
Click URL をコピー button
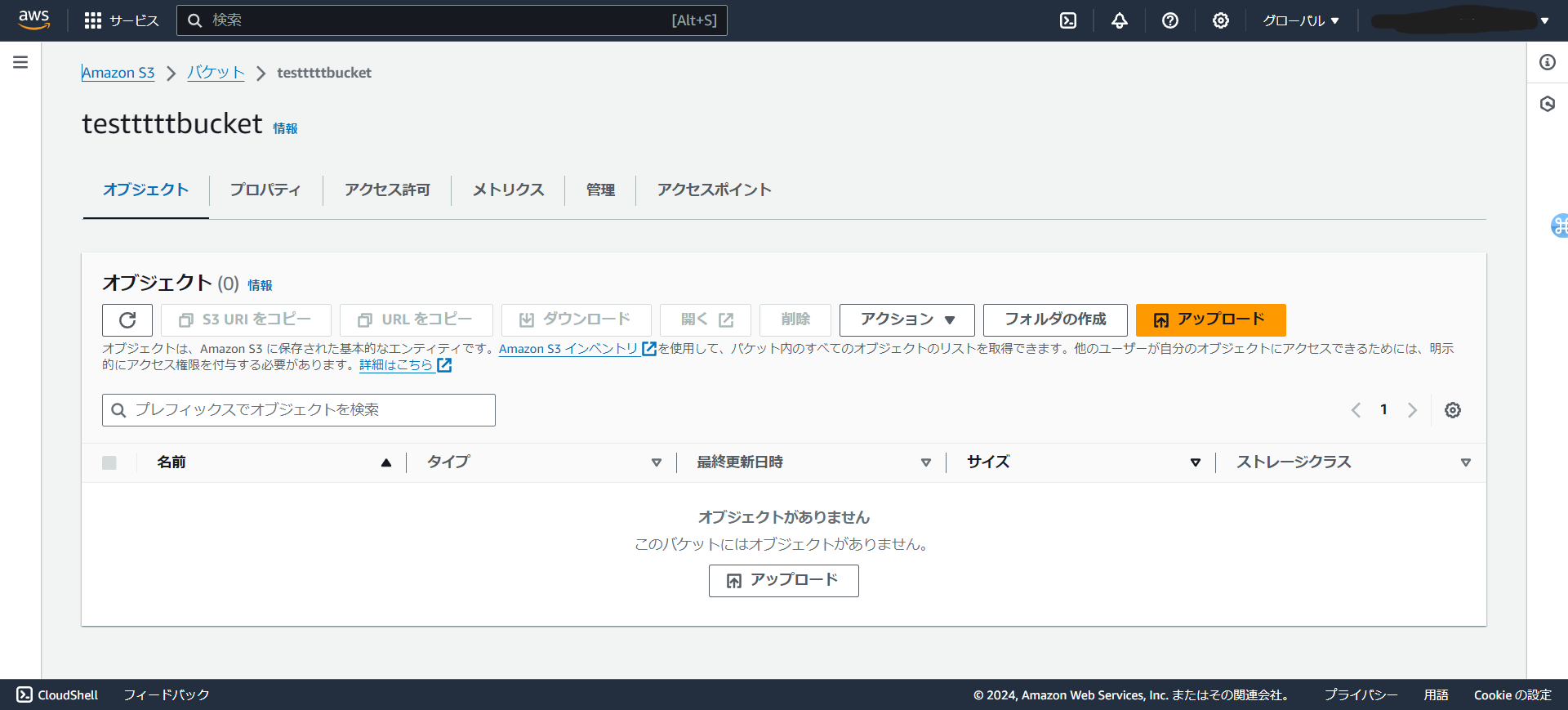(416, 320)
